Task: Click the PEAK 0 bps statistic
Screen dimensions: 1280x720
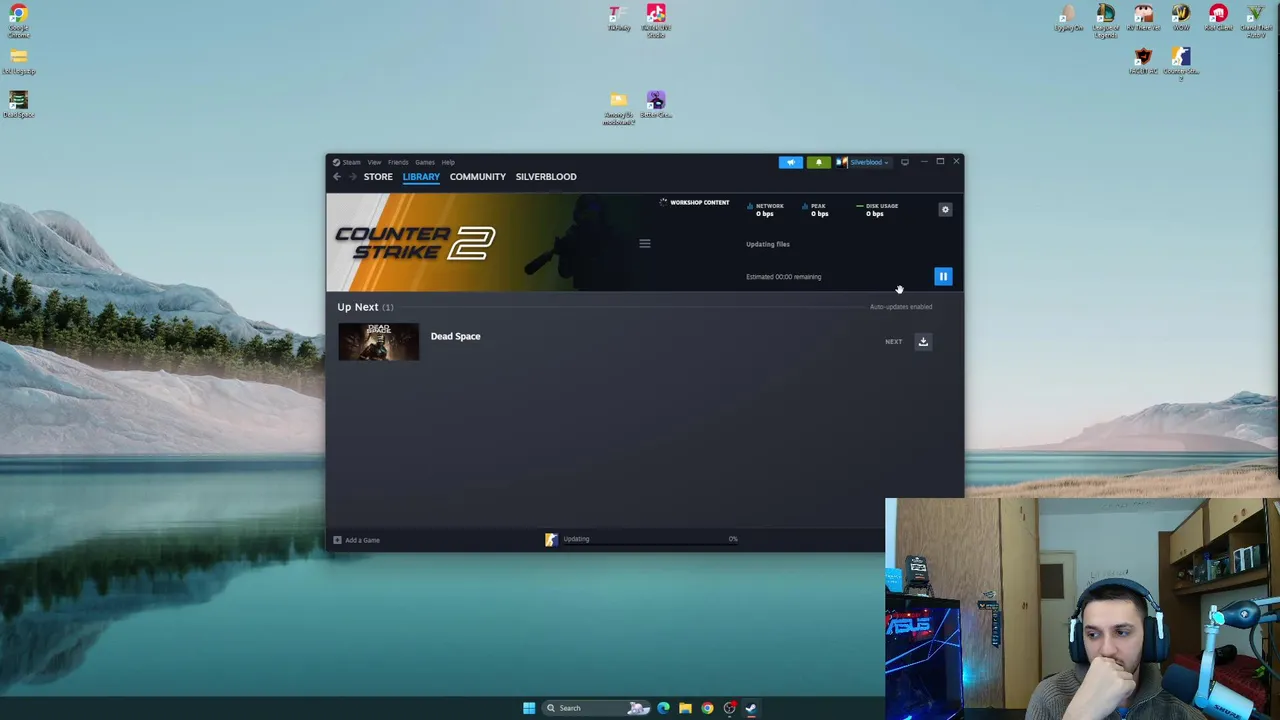Action: (x=816, y=210)
